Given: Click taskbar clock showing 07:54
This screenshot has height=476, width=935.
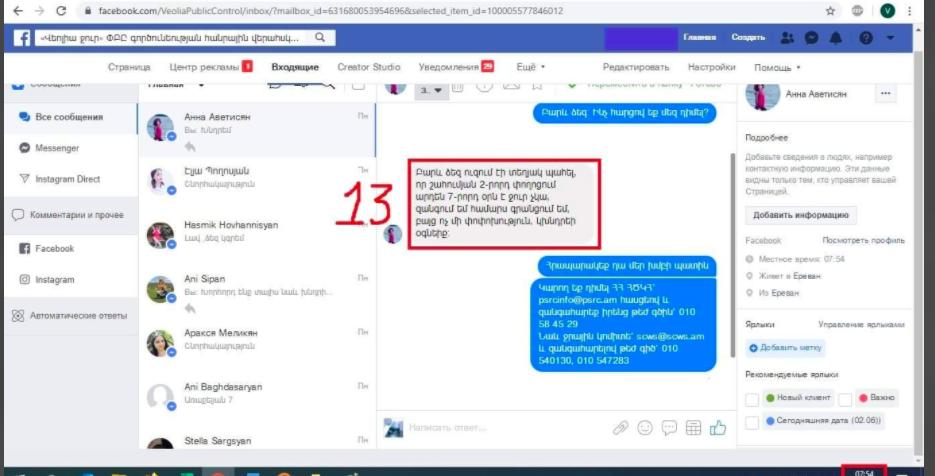Looking at the screenshot, I should [x=864, y=472].
